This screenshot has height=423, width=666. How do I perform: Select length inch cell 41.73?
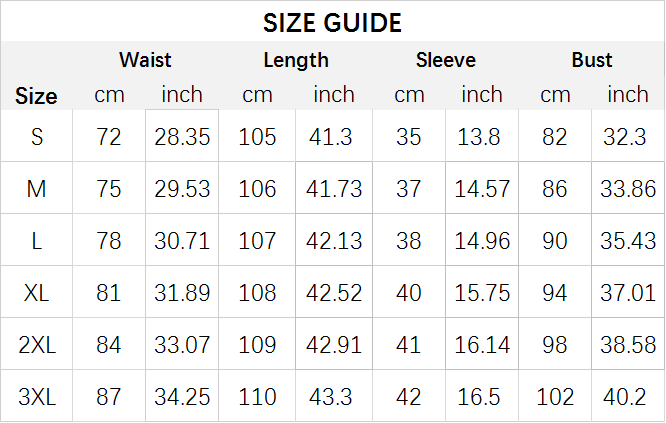tap(334, 189)
